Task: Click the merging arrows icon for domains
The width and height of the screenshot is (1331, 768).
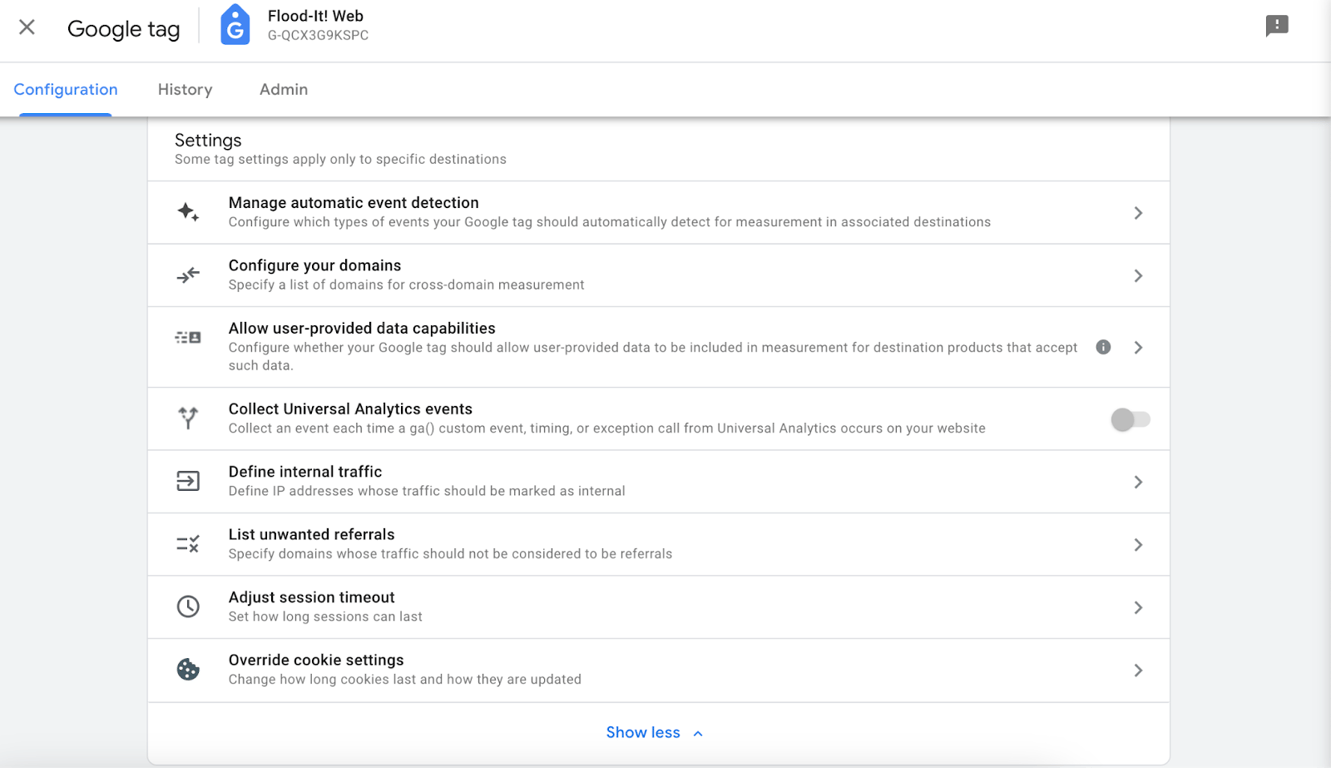Action: pyautogui.click(x=188, y=275)
